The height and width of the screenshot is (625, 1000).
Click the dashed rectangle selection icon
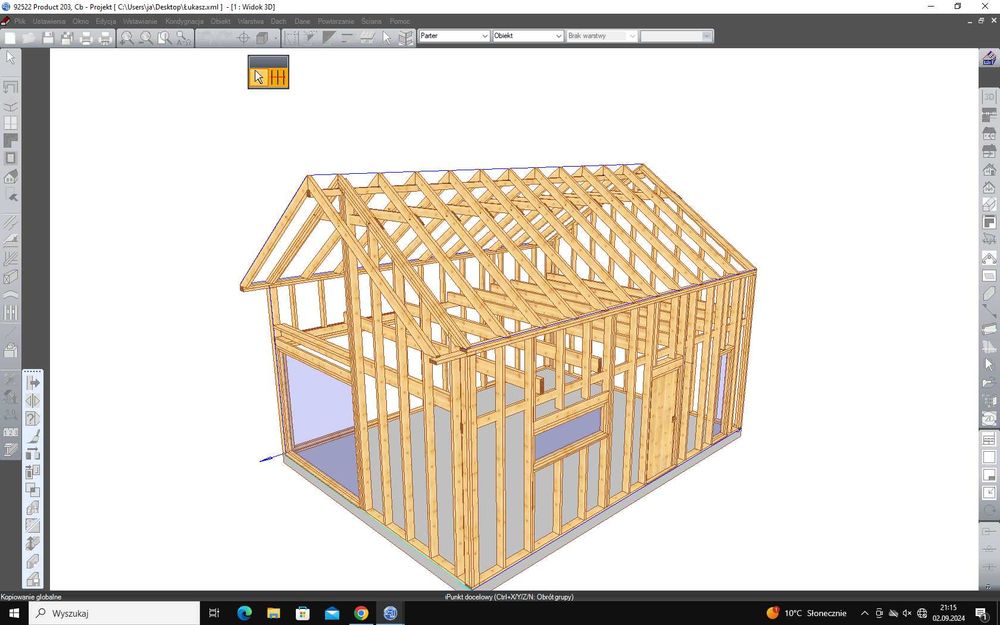(291, 38)
